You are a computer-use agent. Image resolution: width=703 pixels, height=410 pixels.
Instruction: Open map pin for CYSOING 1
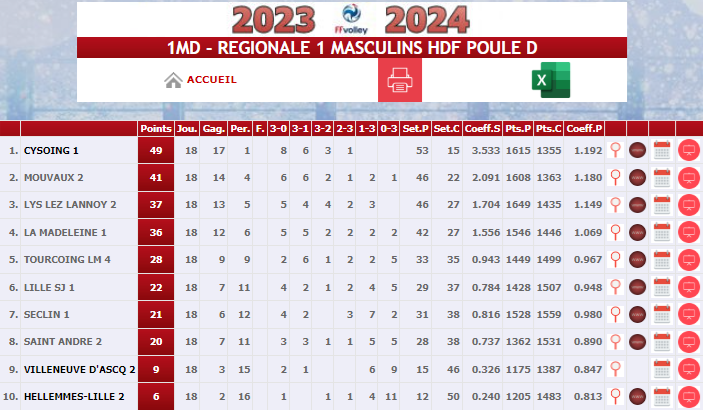pos(616,150)
